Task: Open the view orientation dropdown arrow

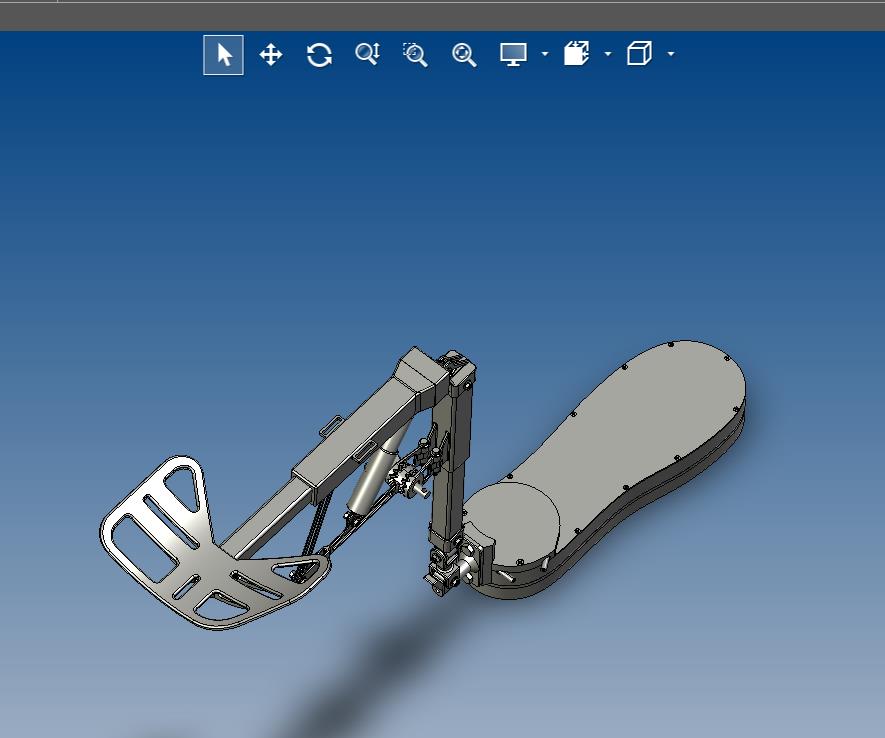Action: [x=671, y=54]
